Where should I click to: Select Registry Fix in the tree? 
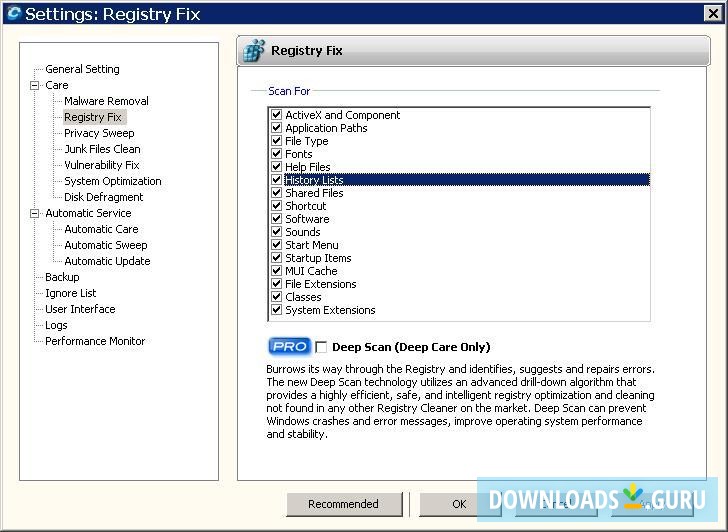[x=93, y=117]
